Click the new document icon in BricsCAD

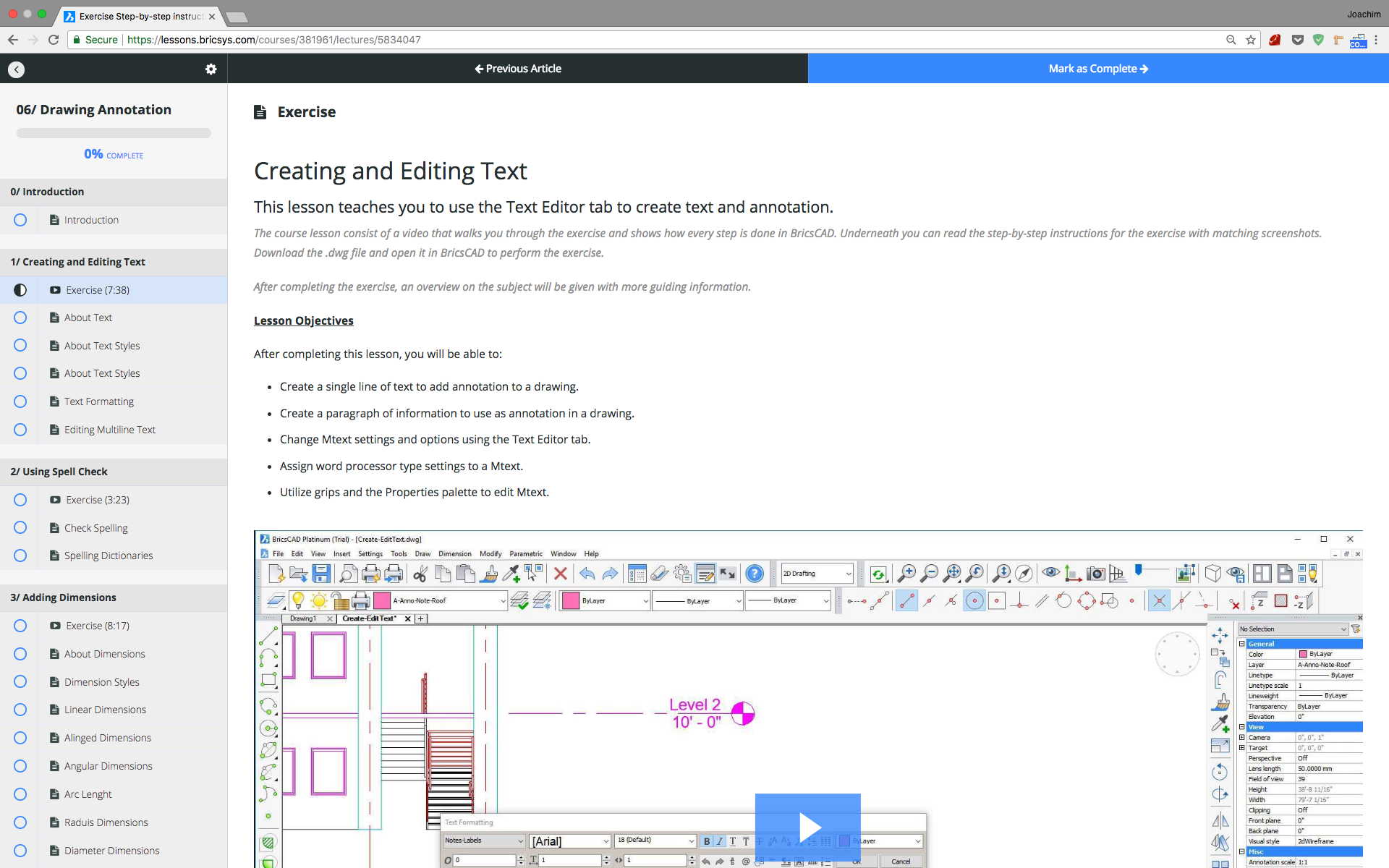(276, 574)
